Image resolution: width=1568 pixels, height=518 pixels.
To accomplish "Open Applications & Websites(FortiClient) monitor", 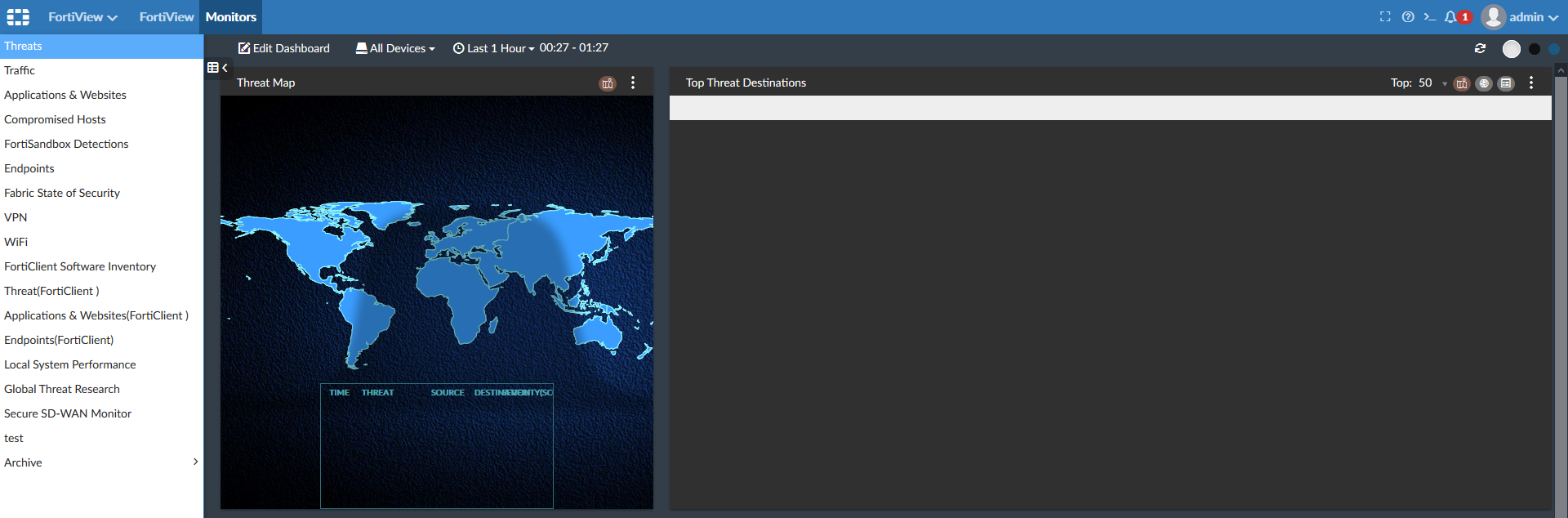I will (101, 315).
